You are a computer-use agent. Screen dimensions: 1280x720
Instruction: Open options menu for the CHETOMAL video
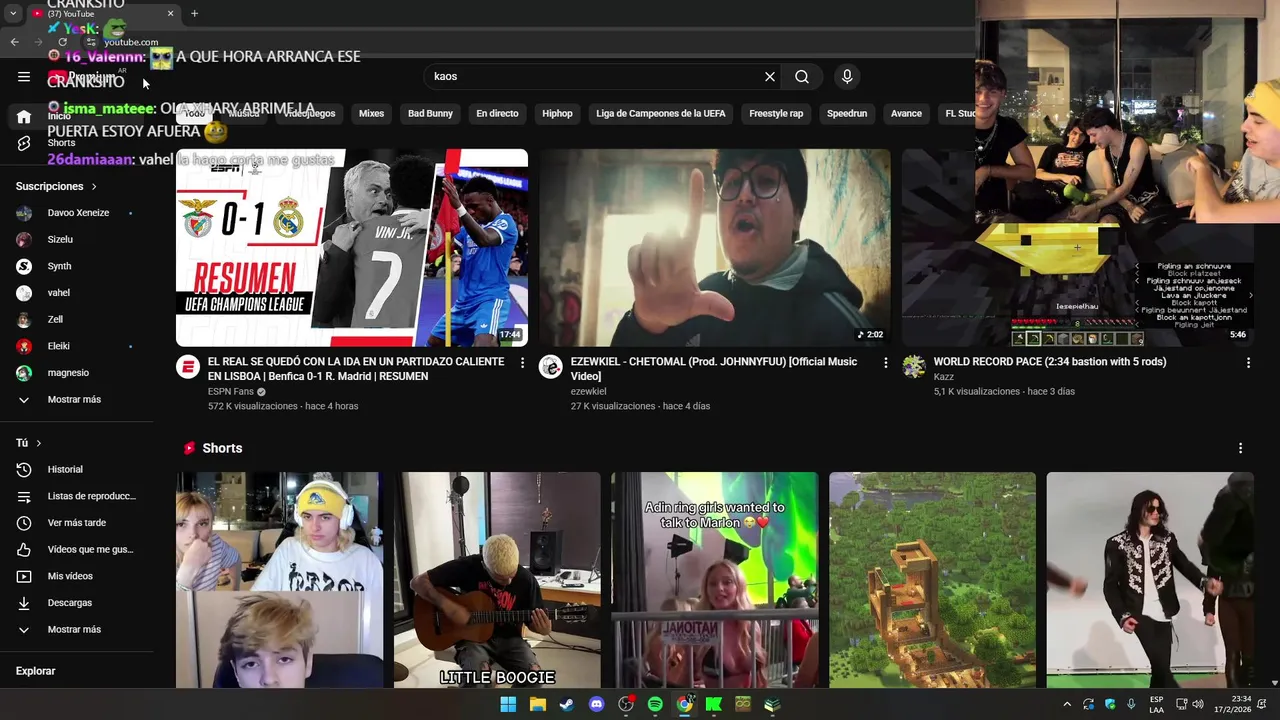pos(885,362)
